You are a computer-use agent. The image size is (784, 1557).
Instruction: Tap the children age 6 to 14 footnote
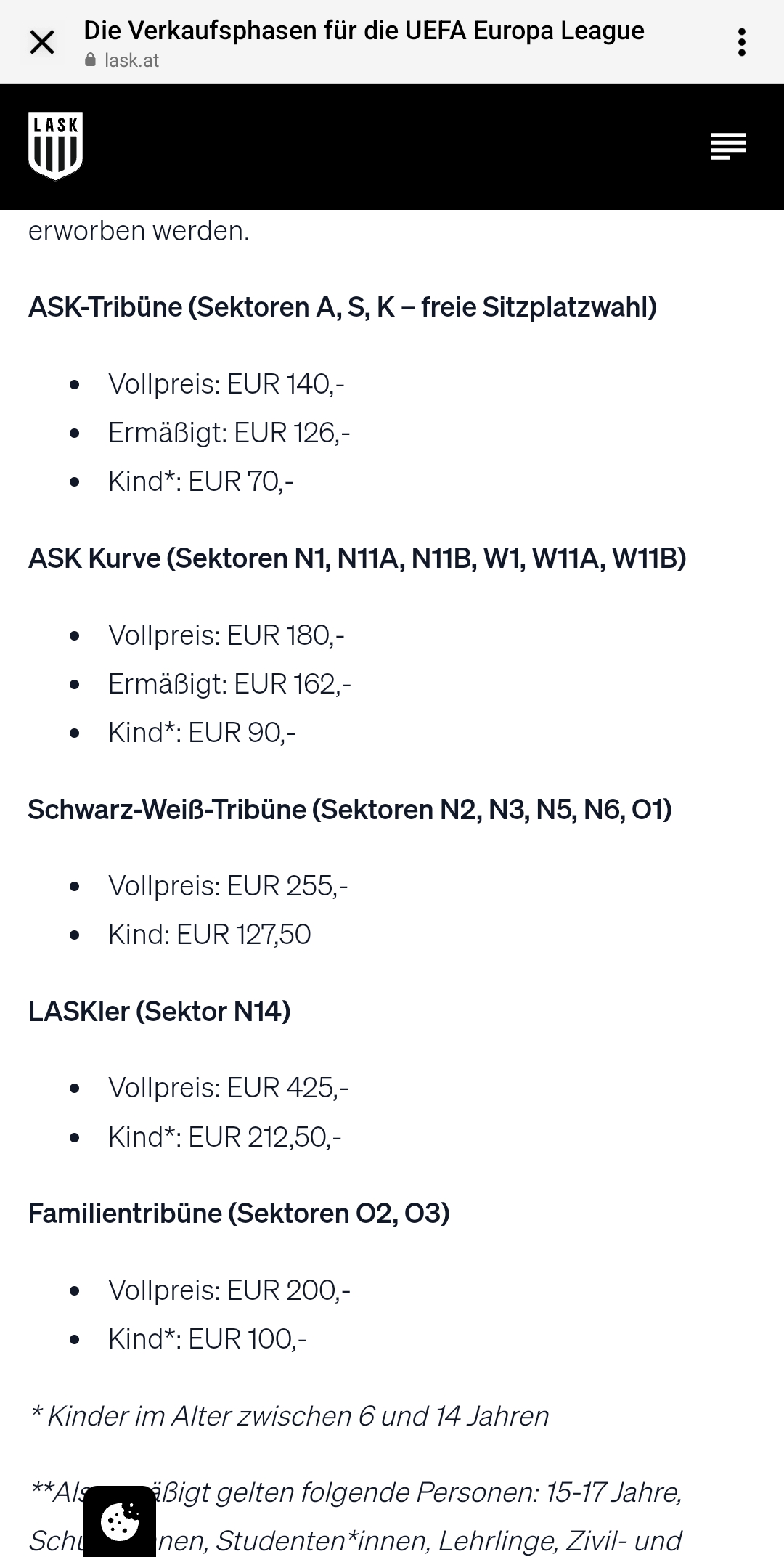click(289, 1416)
